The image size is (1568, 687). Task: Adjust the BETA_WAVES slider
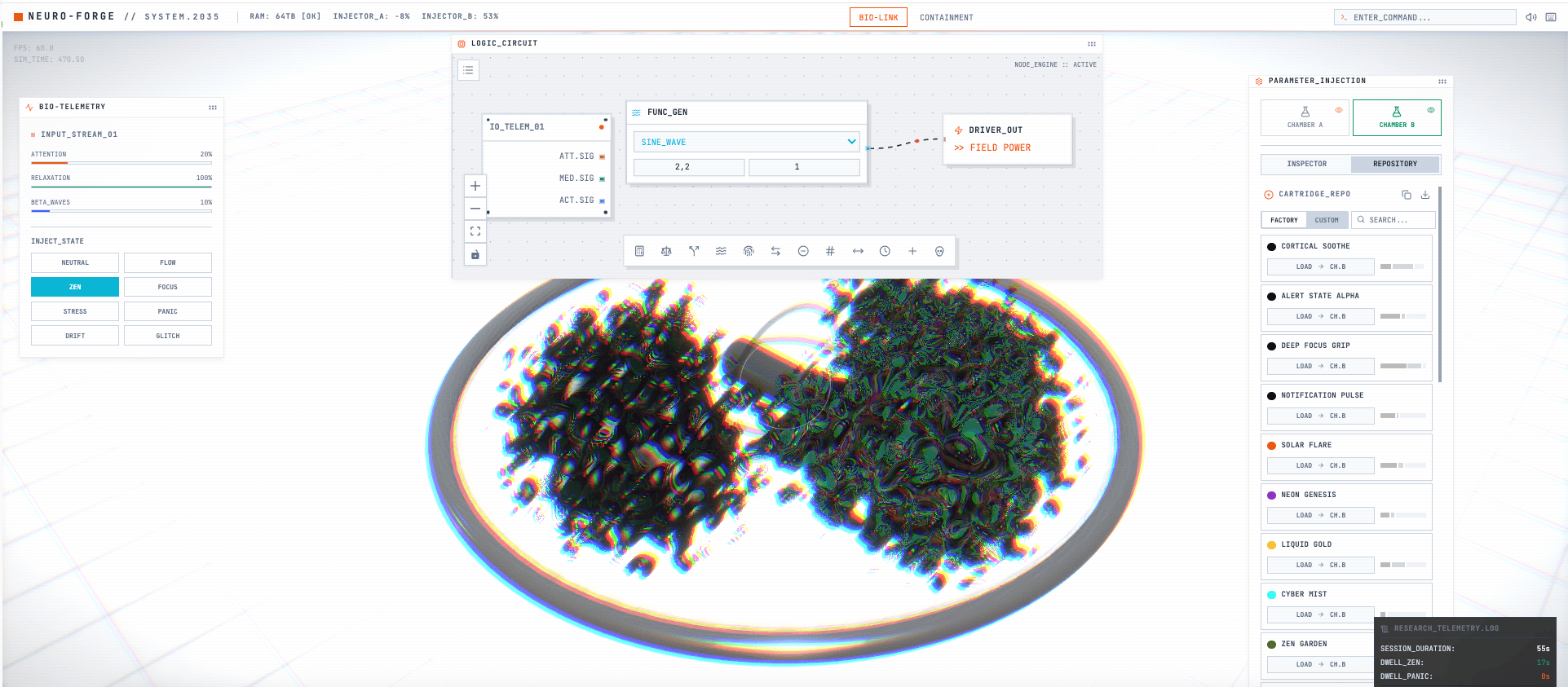coord(121,211)
